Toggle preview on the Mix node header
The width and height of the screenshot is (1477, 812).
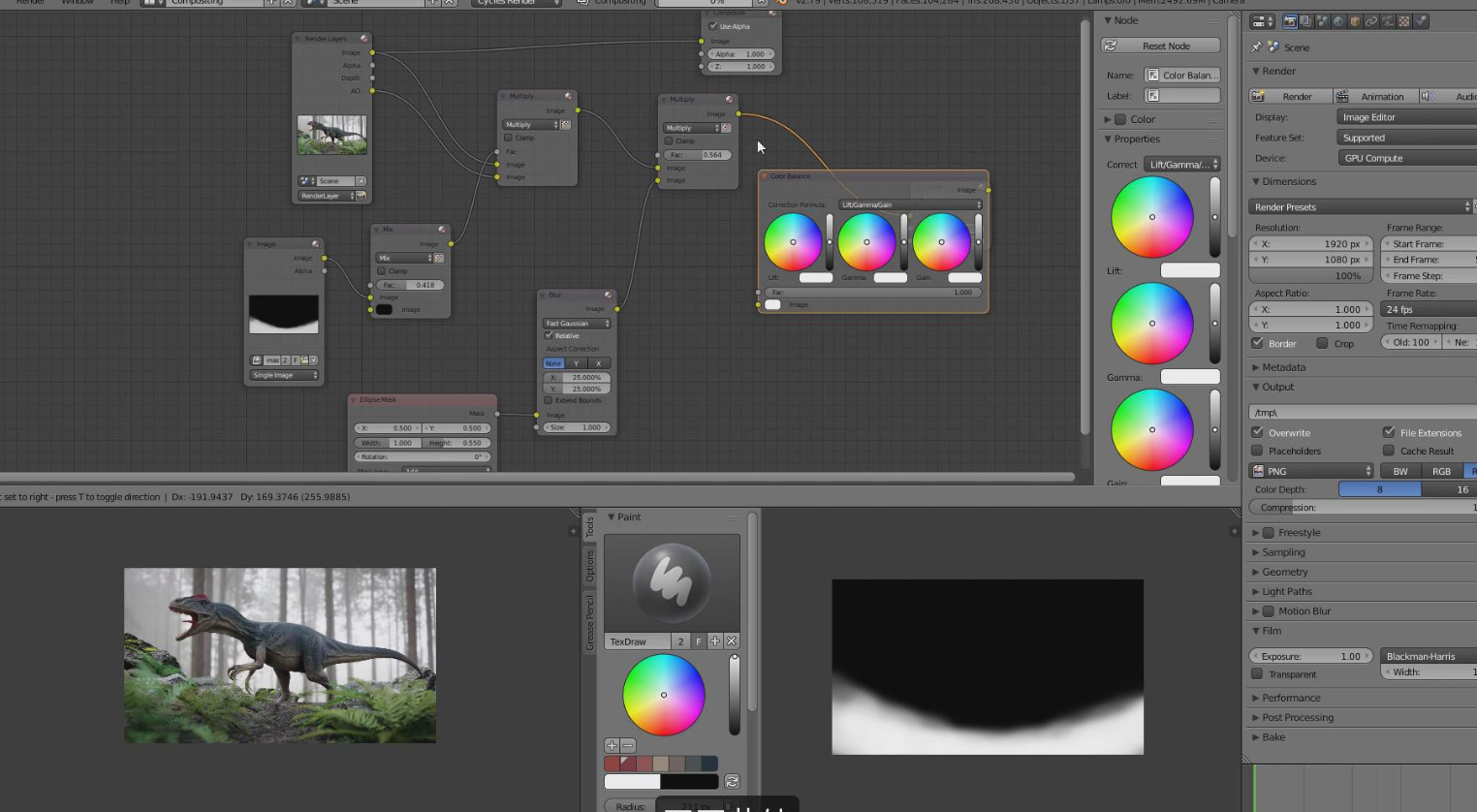pos(441,230)
